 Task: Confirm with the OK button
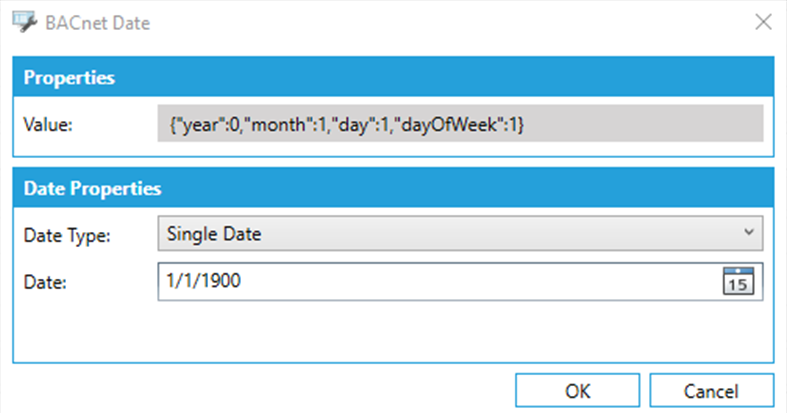coord(577,391)
